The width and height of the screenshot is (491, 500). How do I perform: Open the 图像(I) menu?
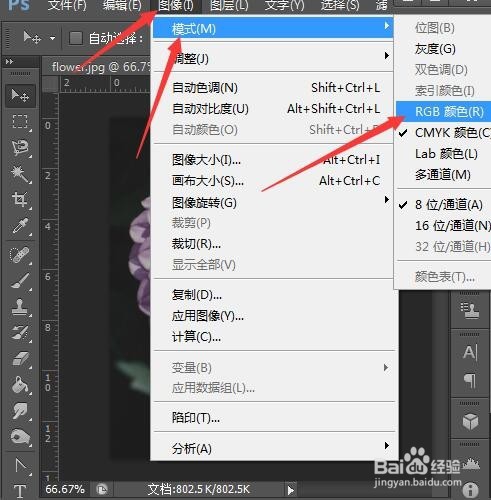pyautogui.click(x=175, y=5)
